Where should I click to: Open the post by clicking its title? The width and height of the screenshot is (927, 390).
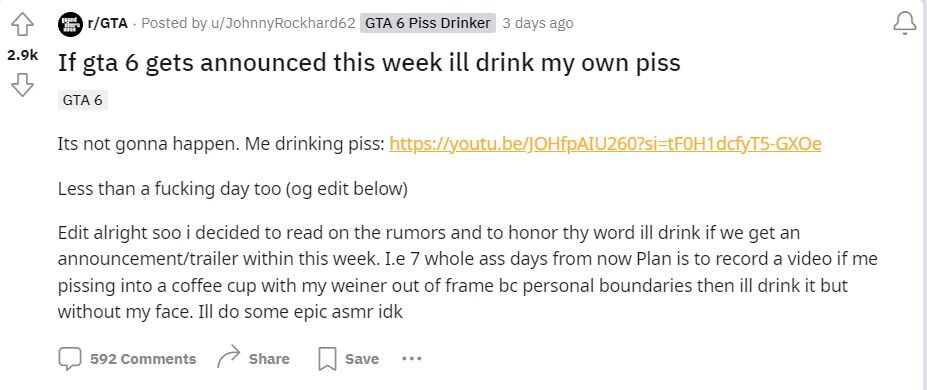369,63
